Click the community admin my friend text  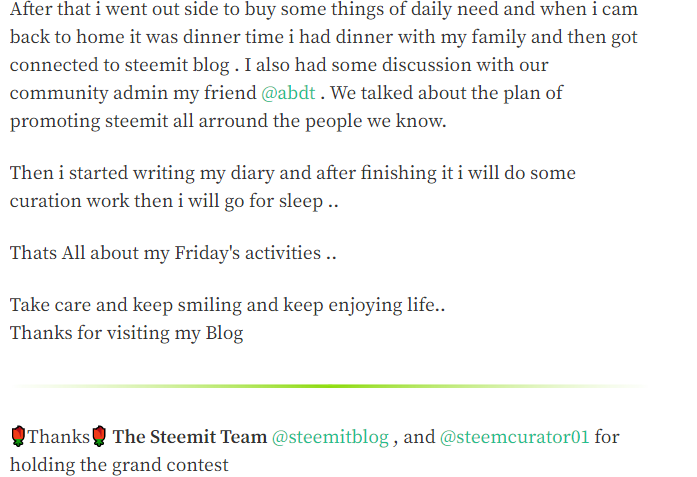[133, 93]
